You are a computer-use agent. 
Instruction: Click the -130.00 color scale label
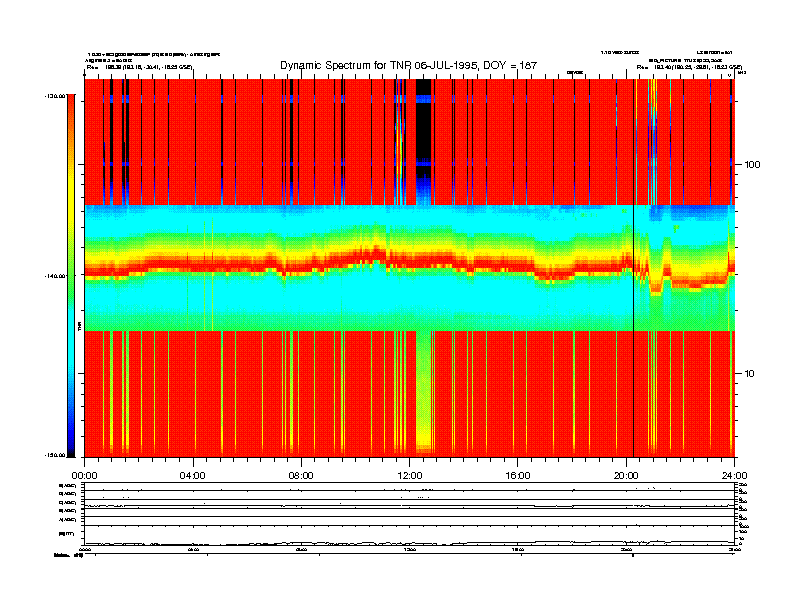55,96
